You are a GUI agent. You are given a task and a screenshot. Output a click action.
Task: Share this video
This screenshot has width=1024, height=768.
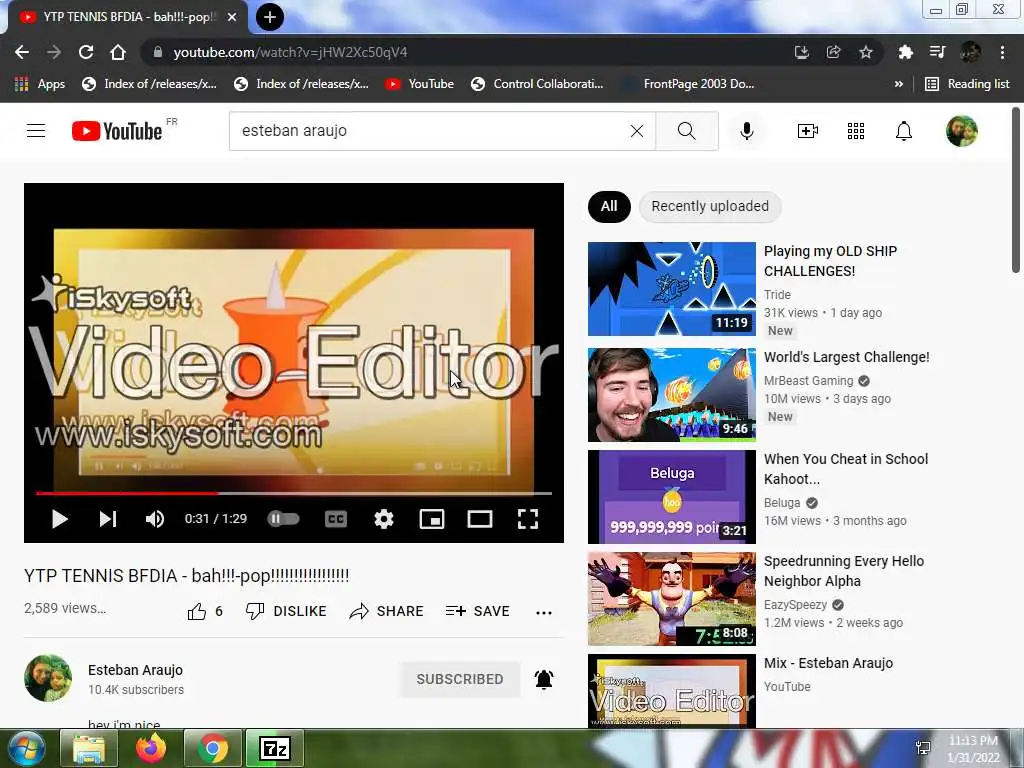click(x=387, y=611)
